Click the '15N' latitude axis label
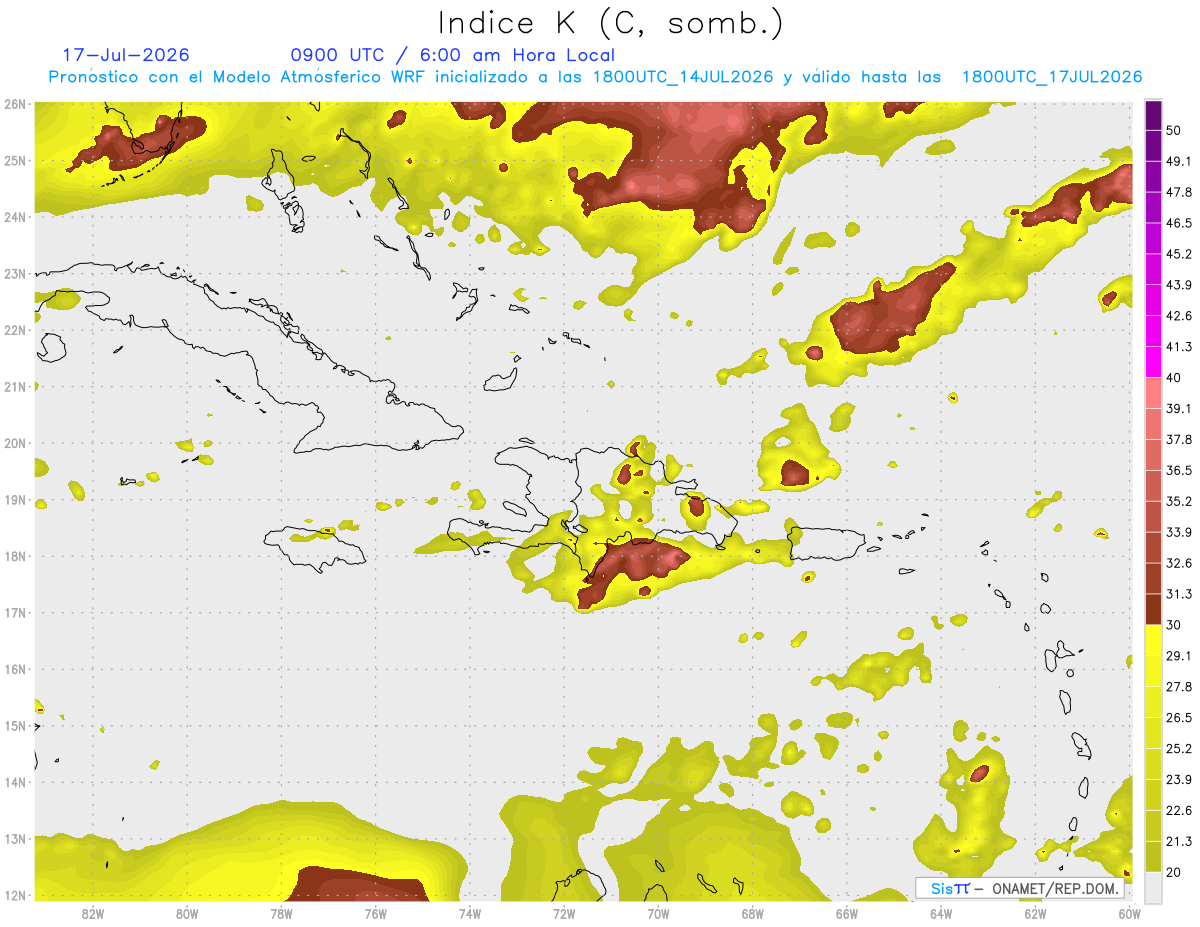 pyautogui.click(x=15, y=725)
